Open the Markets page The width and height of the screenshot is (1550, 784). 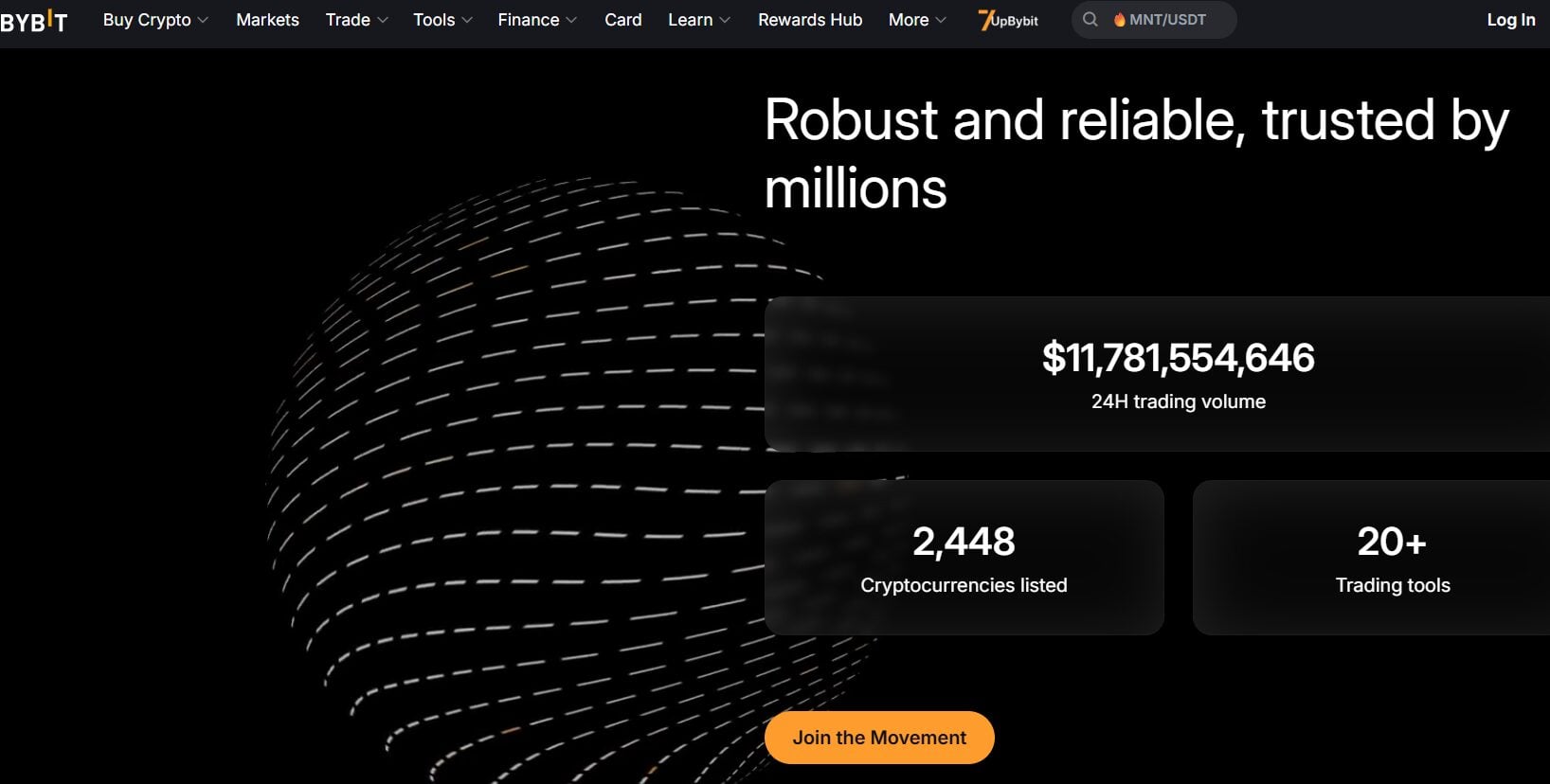(267, 19)
